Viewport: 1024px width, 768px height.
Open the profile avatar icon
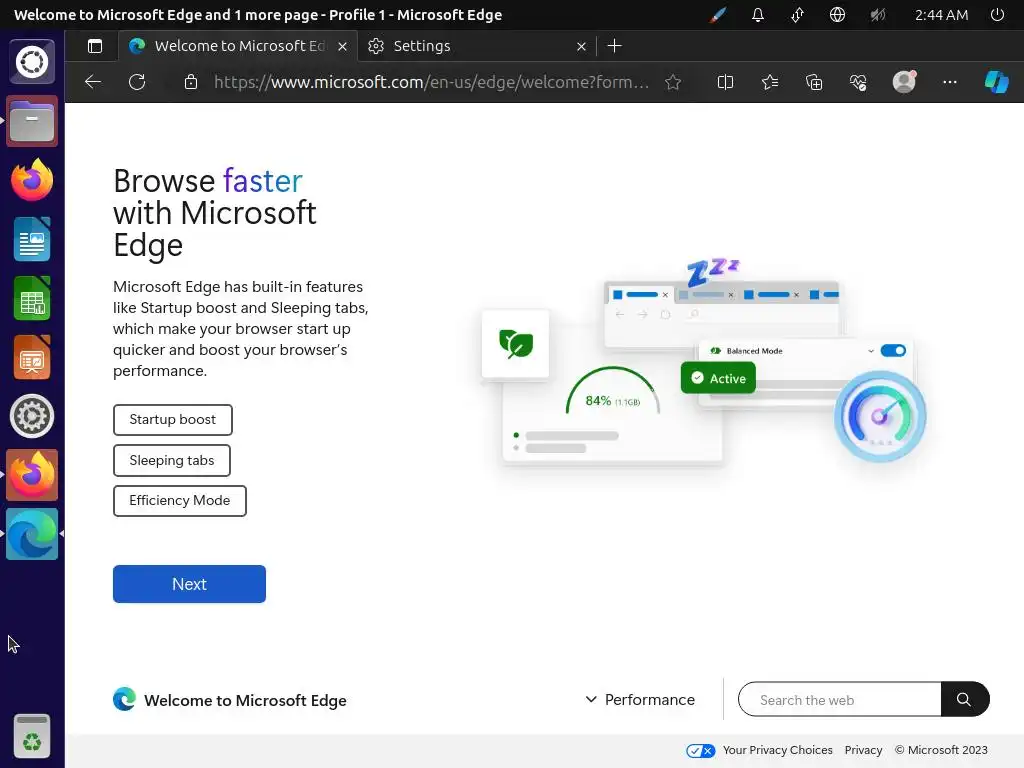click(x=904, y=82)
